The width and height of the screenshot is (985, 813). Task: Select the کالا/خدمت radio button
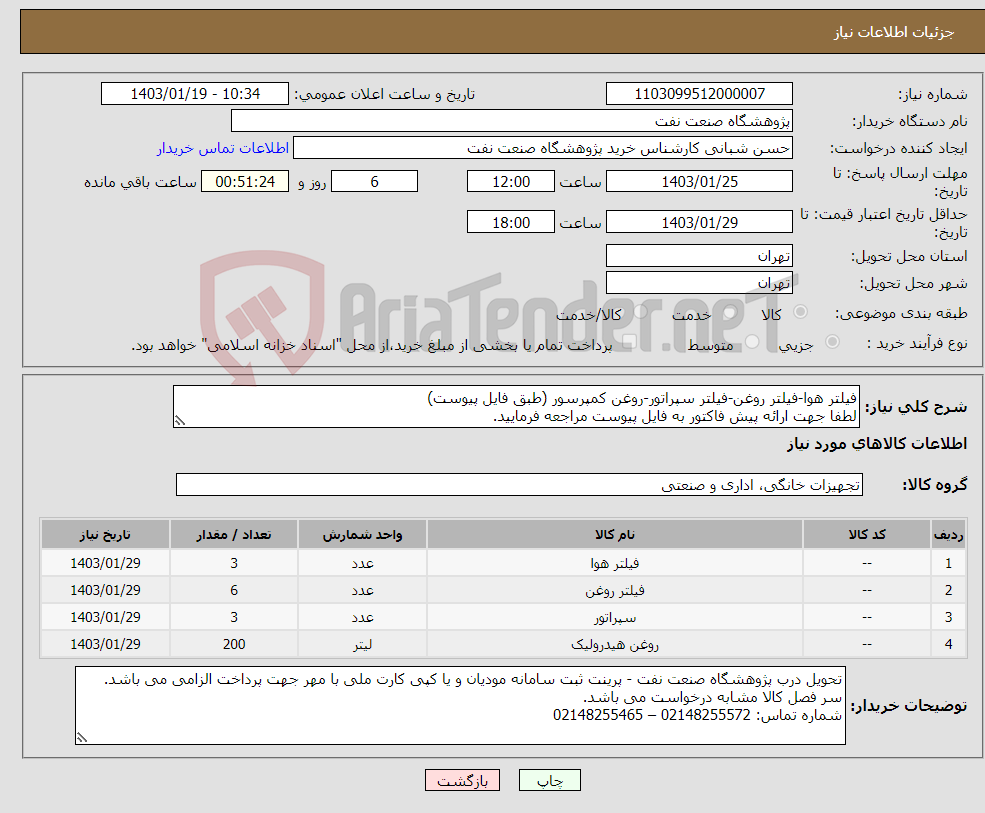pyautogui.click(x=641, y=312)
